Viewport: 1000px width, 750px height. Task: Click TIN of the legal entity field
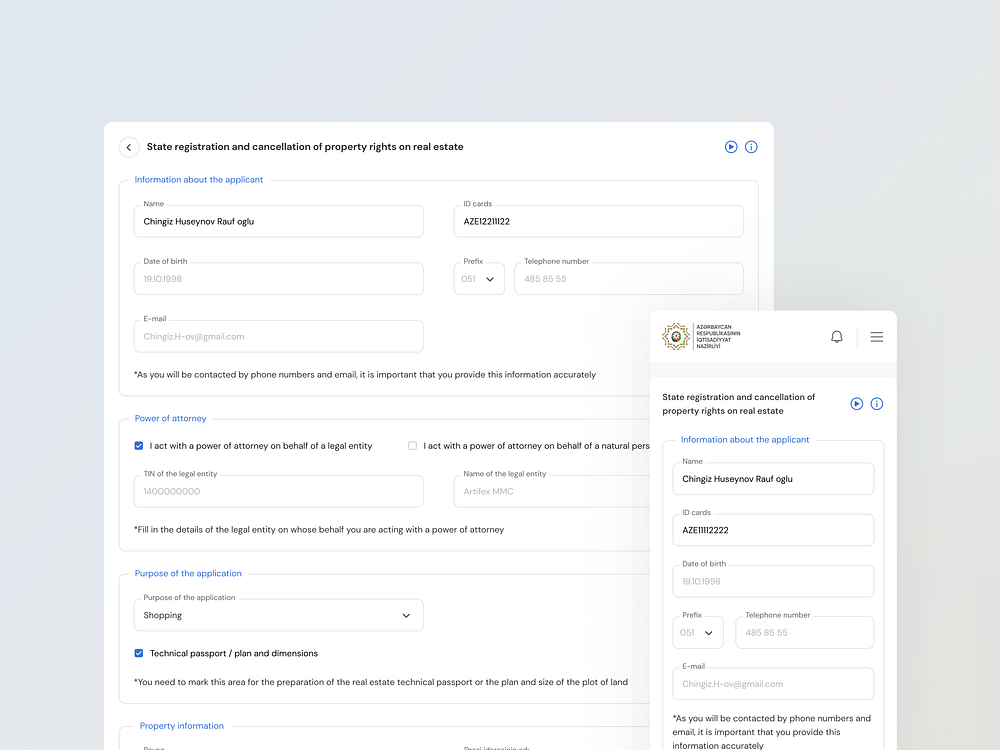pos(278,492)
